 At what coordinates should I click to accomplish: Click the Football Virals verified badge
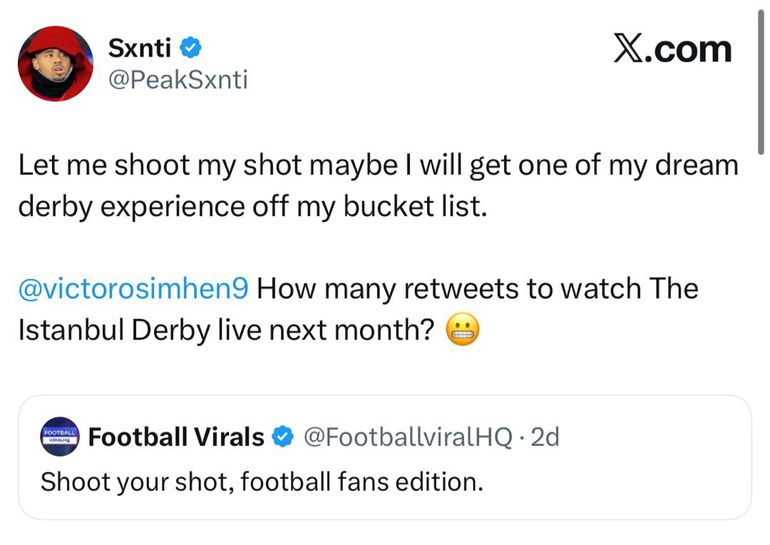283,437
